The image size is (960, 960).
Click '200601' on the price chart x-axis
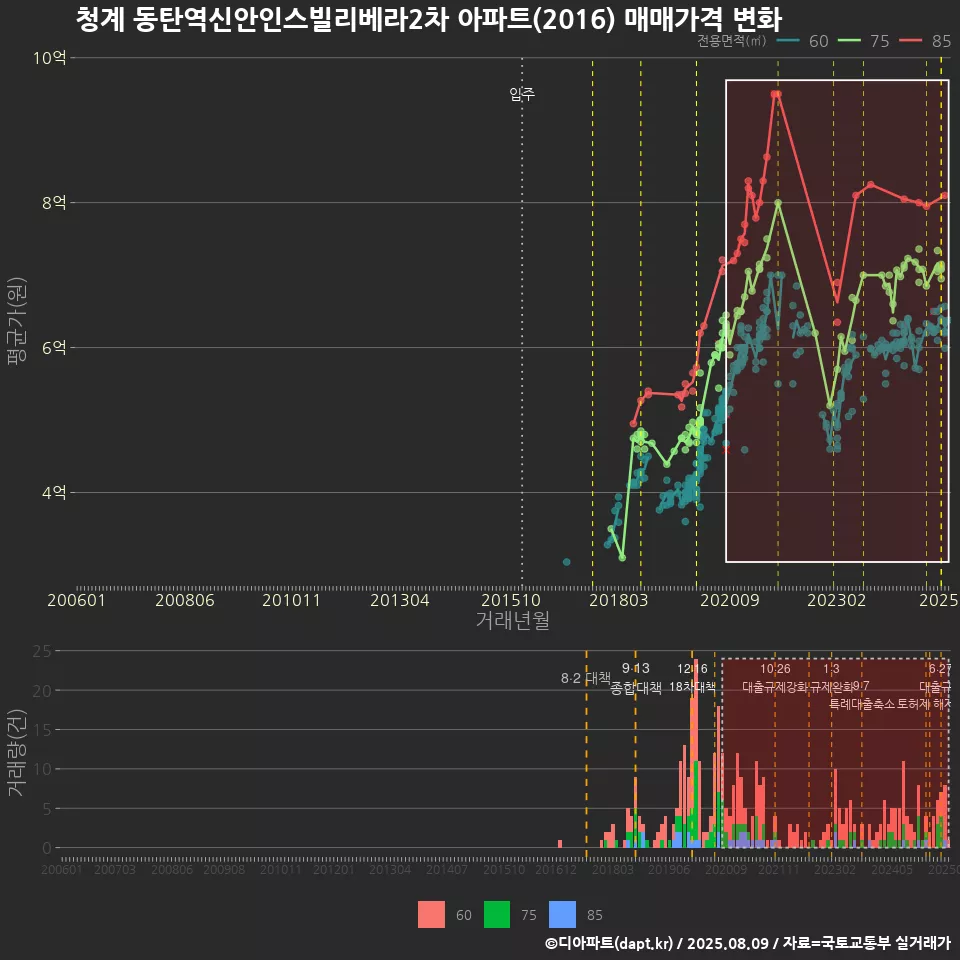[77, 600]
